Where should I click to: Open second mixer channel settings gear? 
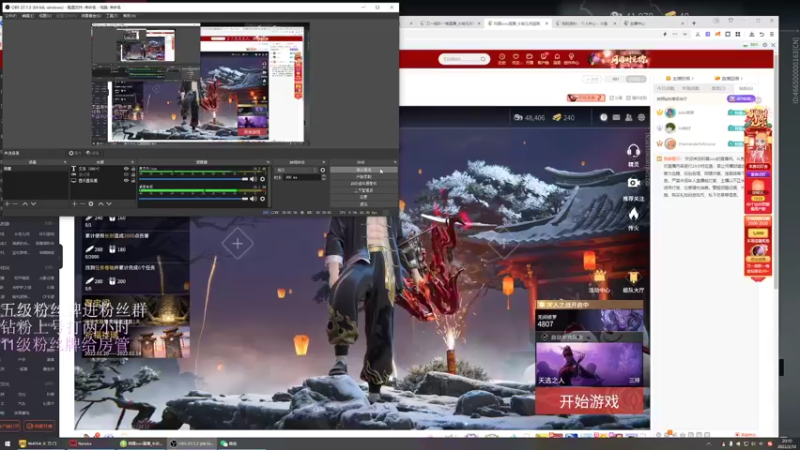point(262,198)
